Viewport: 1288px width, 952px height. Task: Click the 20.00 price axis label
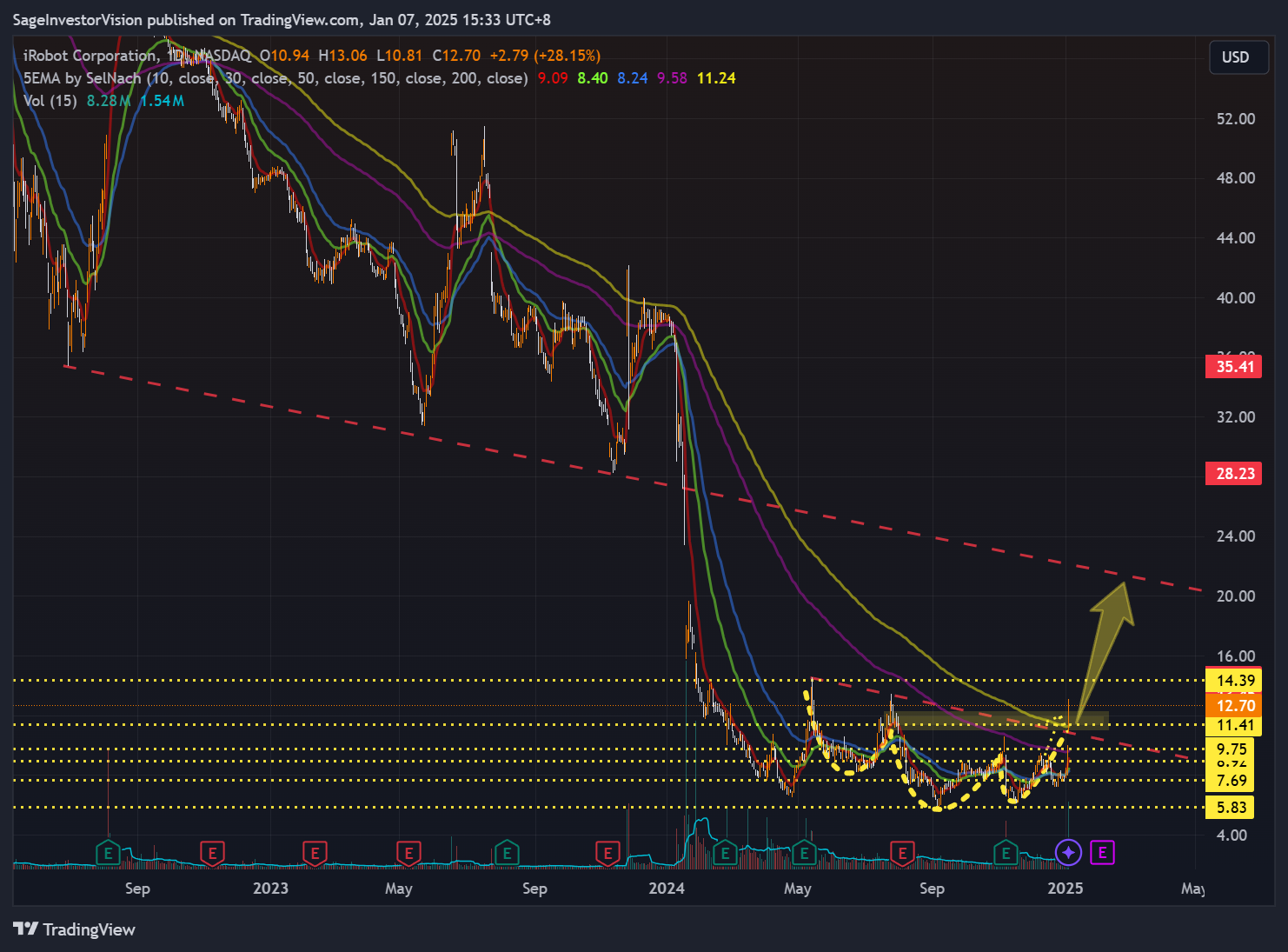(x=1236, y=596)
